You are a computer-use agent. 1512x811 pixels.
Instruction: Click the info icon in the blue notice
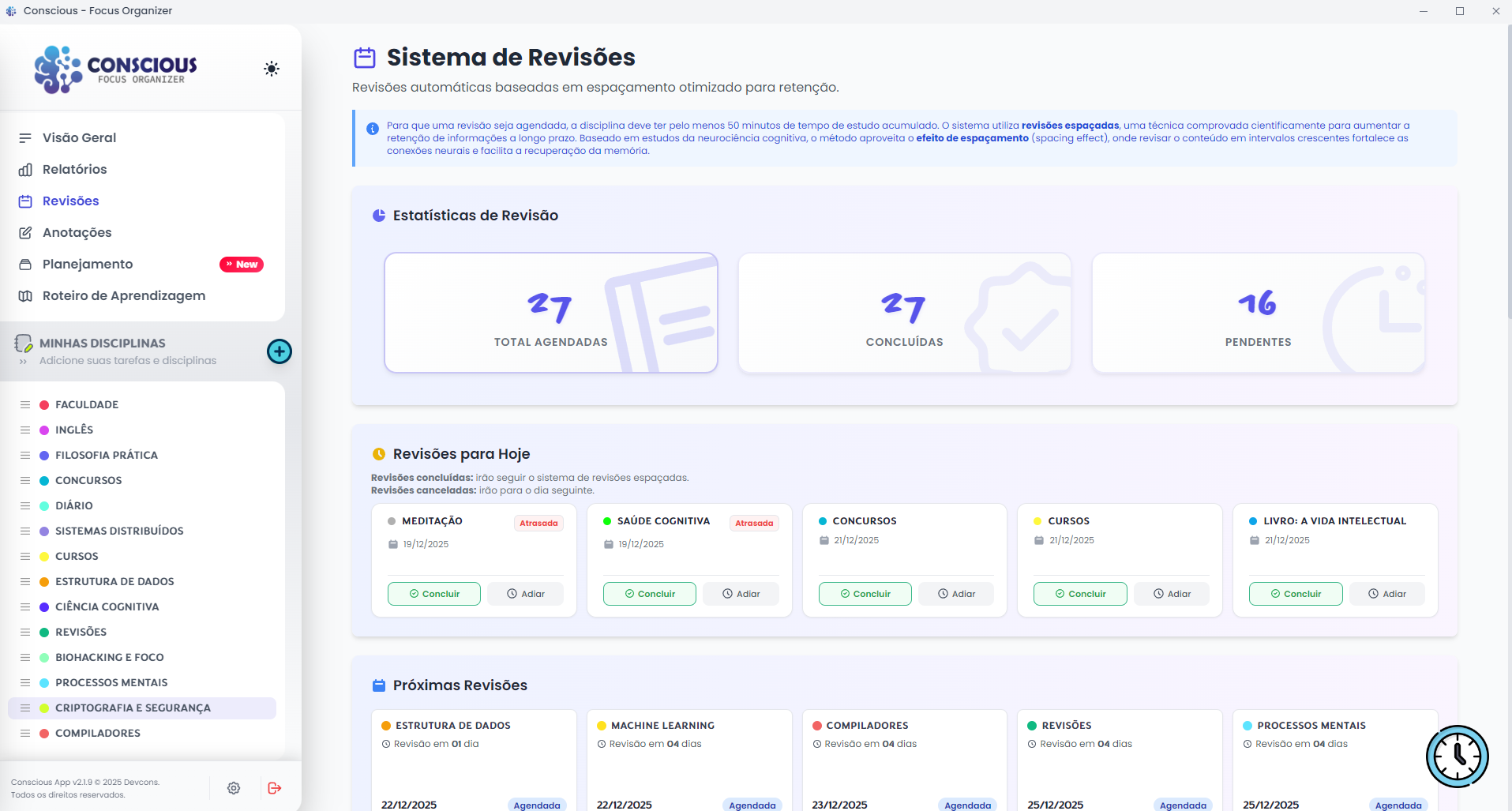372,129
